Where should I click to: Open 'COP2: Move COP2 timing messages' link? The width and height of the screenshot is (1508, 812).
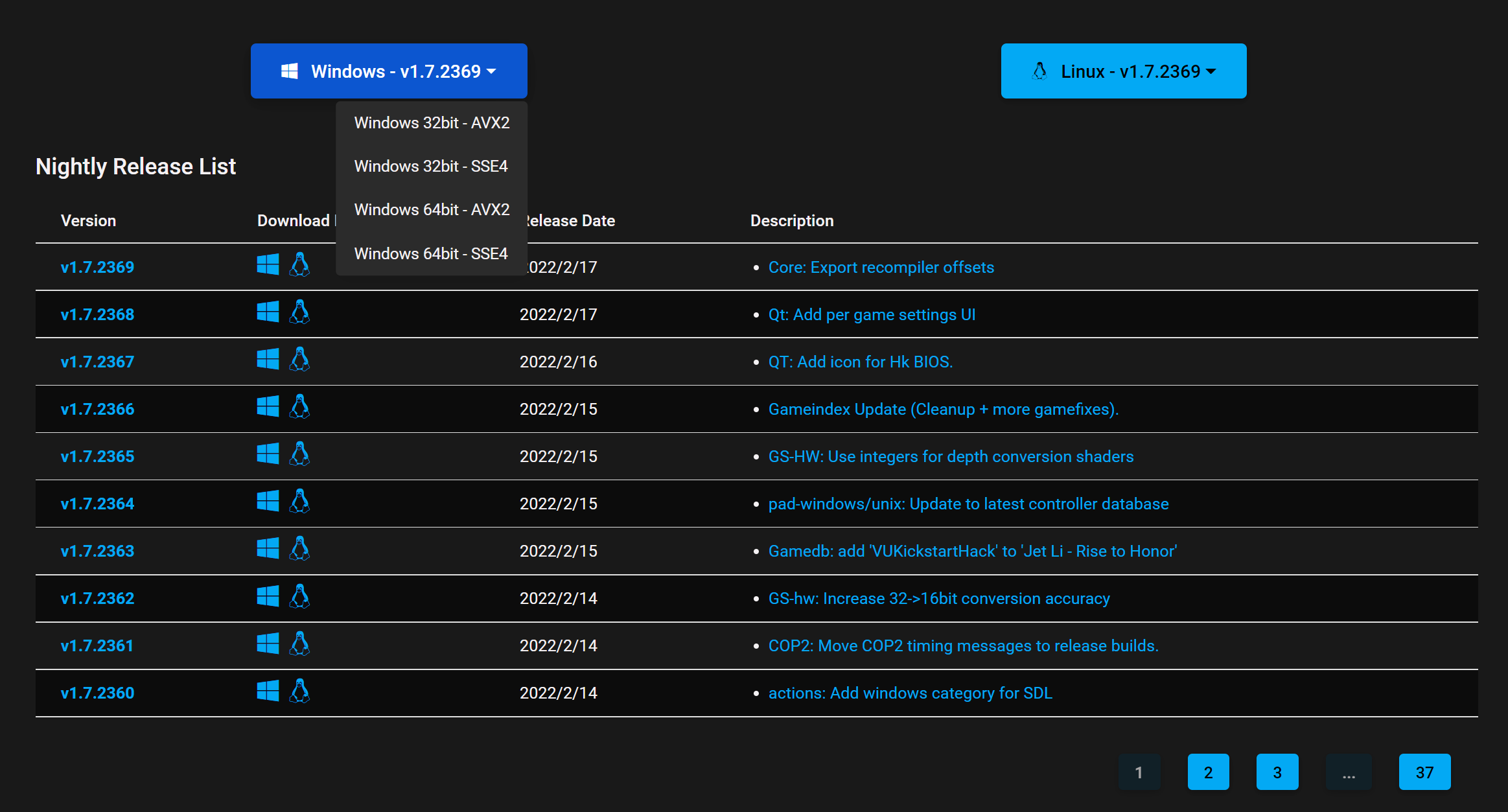963,645
